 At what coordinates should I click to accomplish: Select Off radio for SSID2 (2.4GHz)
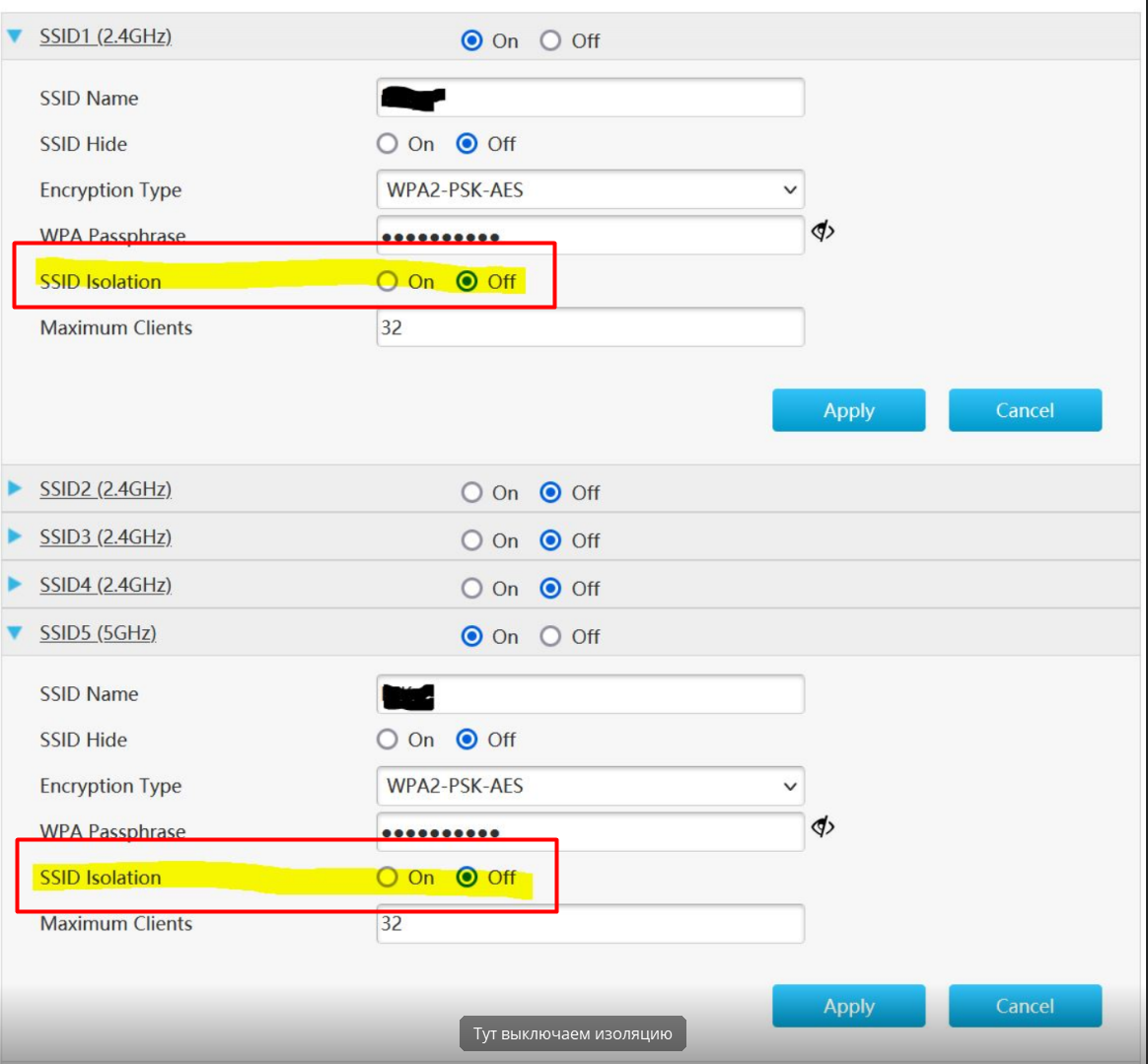pyautogui.click(x=550, y=492)
